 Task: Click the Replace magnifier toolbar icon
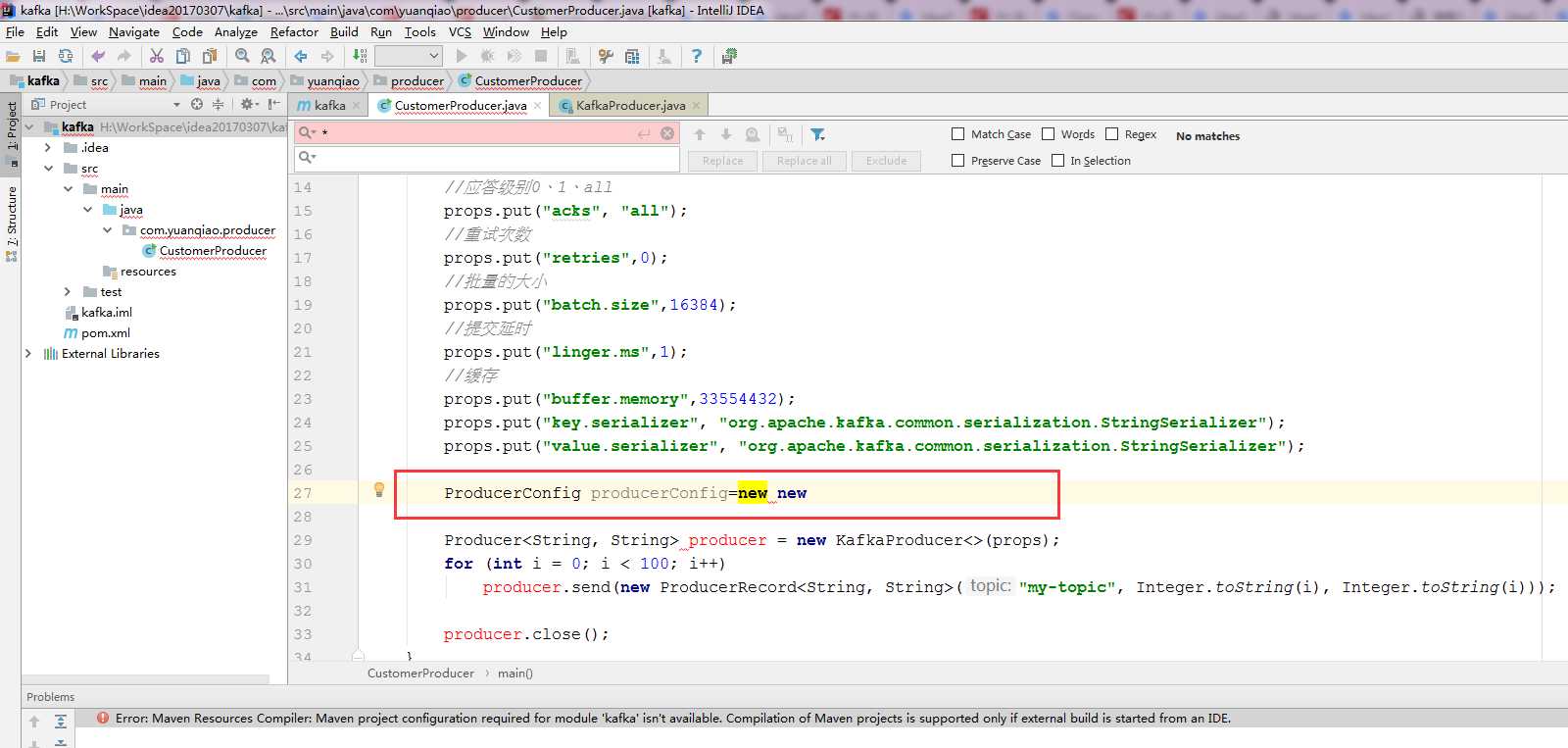pyautogui.click(x=268, y=57)
